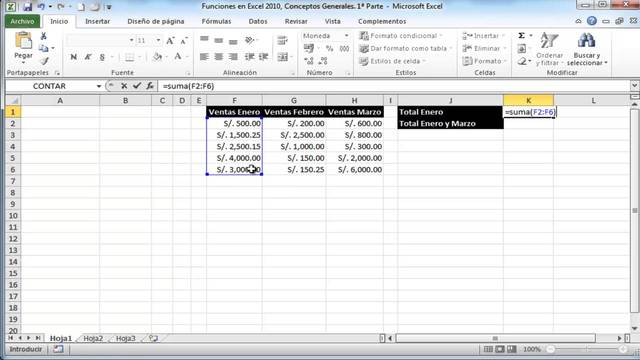
Task: Switch to Hoja2 sheet tab
Action: pyautogui.click(x=93, y=338)
